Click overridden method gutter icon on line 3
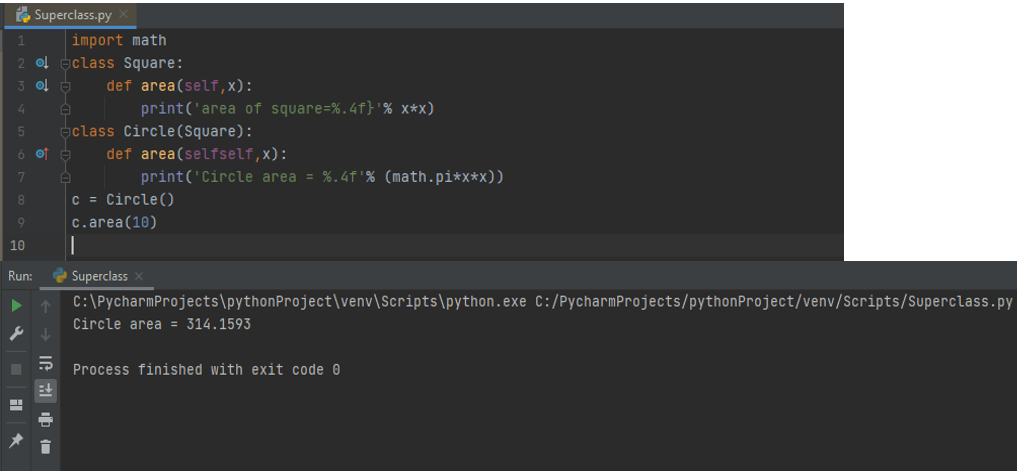1017x472 pixels. click(x=42, y=86)
